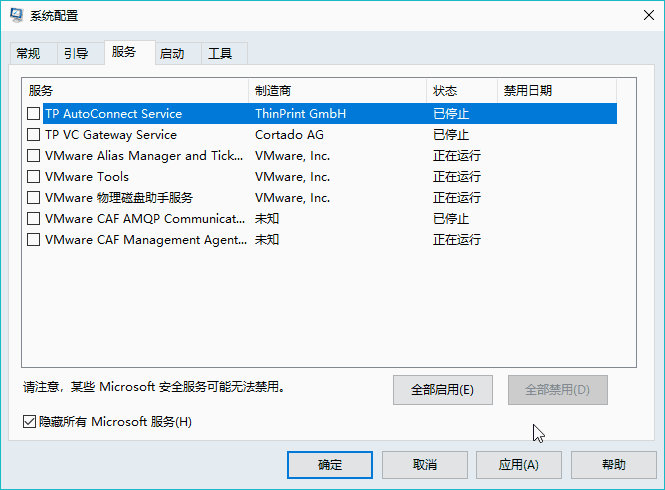This screenshot has height=490, width=665.
Task: Click the 禁用日期 column header
Action: coord(556,91)
